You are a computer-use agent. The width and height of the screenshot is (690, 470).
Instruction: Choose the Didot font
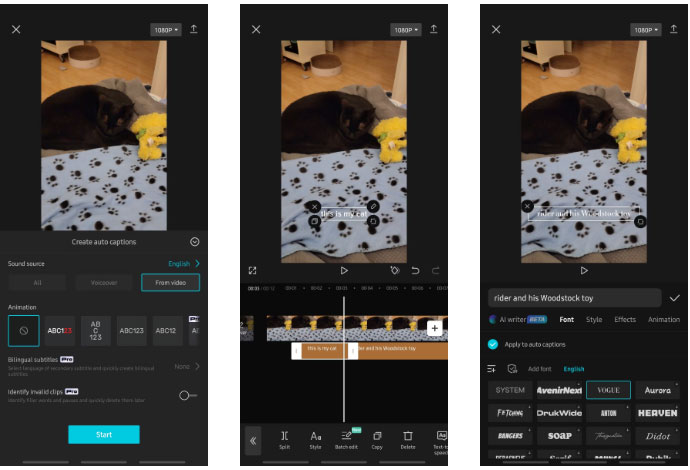(657, 436)
